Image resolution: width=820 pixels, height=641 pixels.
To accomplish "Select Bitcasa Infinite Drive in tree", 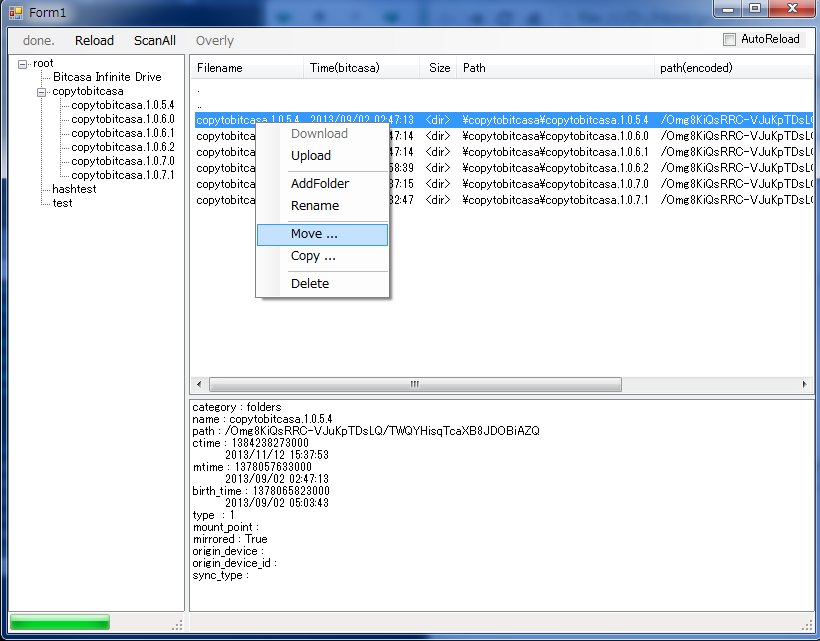I will (x=107, y=77).
